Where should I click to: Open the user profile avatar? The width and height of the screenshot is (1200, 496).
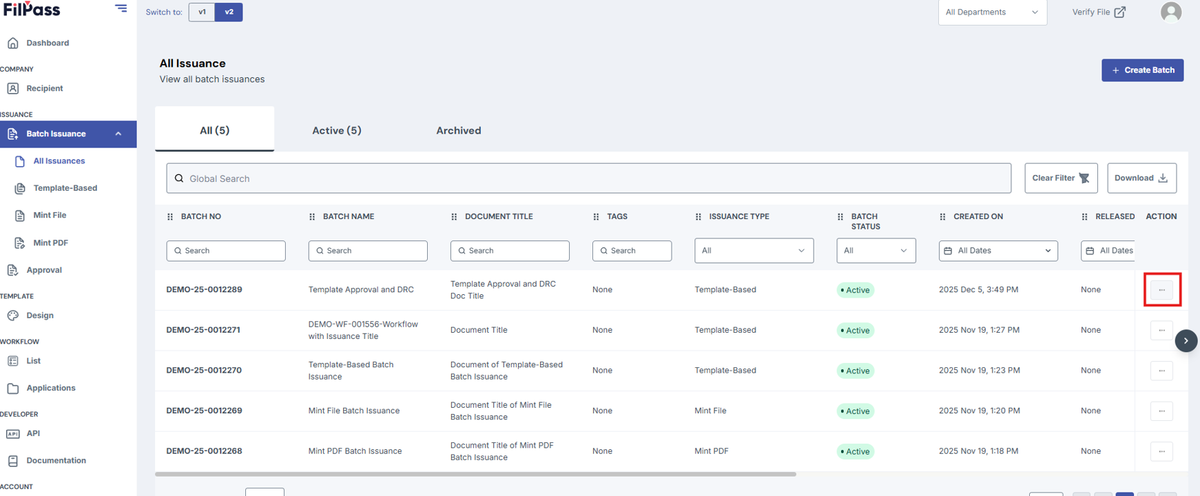[1171, 12]
